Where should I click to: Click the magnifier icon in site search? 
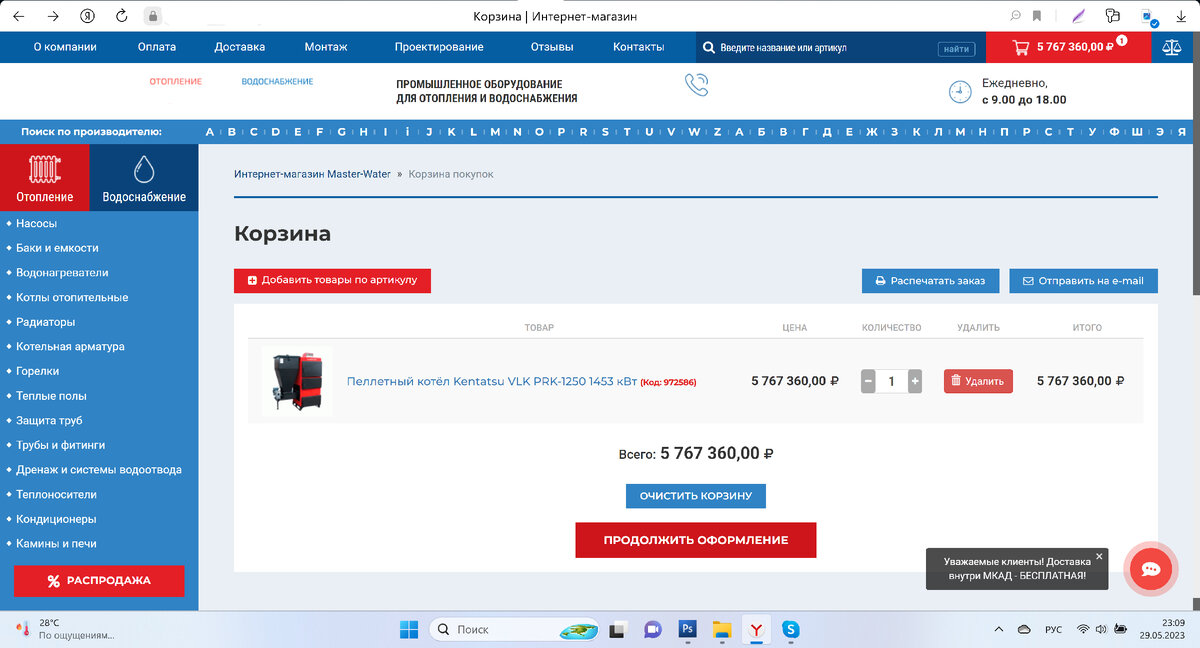(x=708, y=47)
